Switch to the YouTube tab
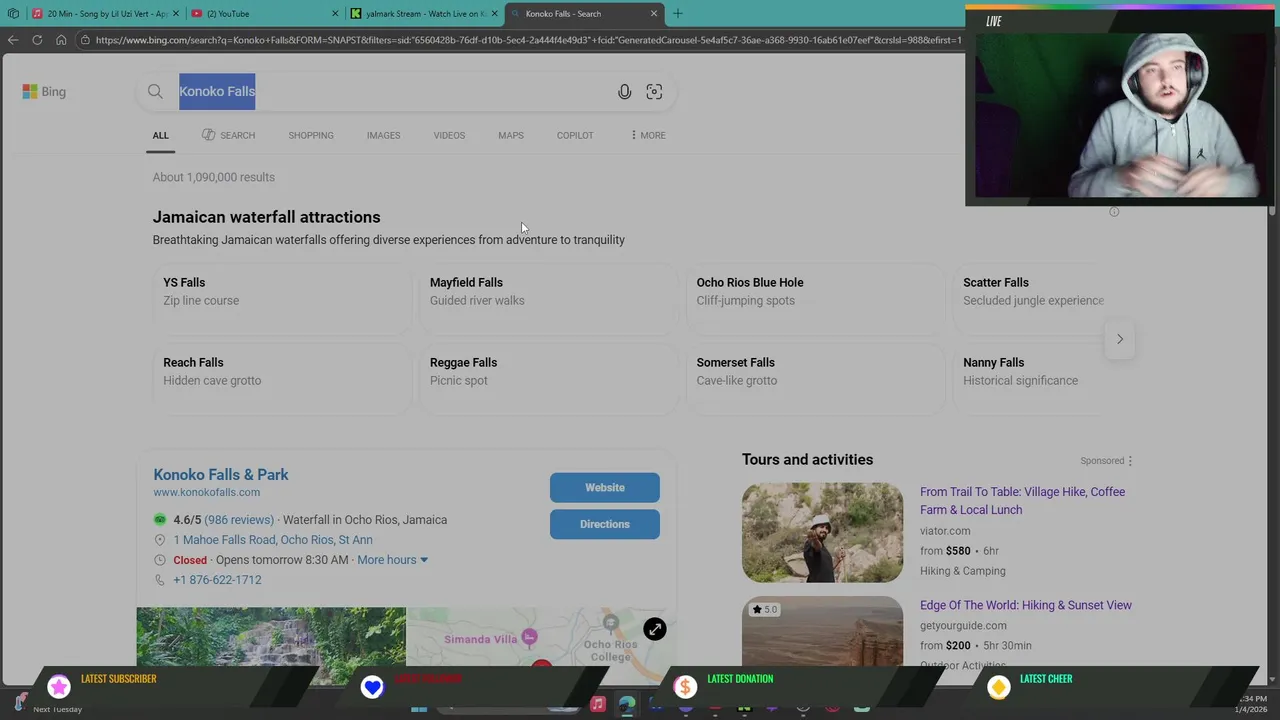The height and width of the screenshot is (720, 1280). point(265,14)
